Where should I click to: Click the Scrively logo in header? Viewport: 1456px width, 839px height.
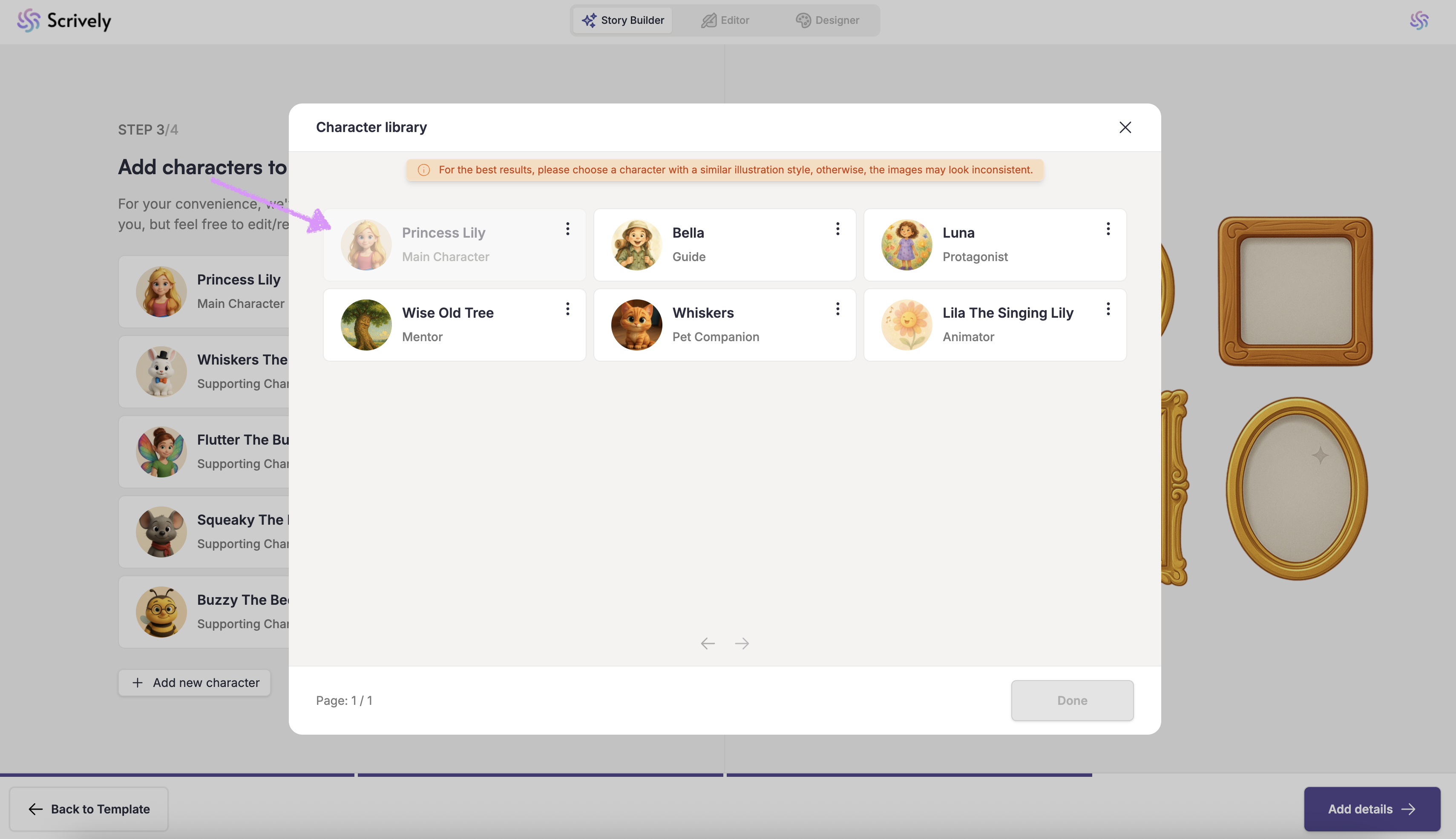point(64,21)
